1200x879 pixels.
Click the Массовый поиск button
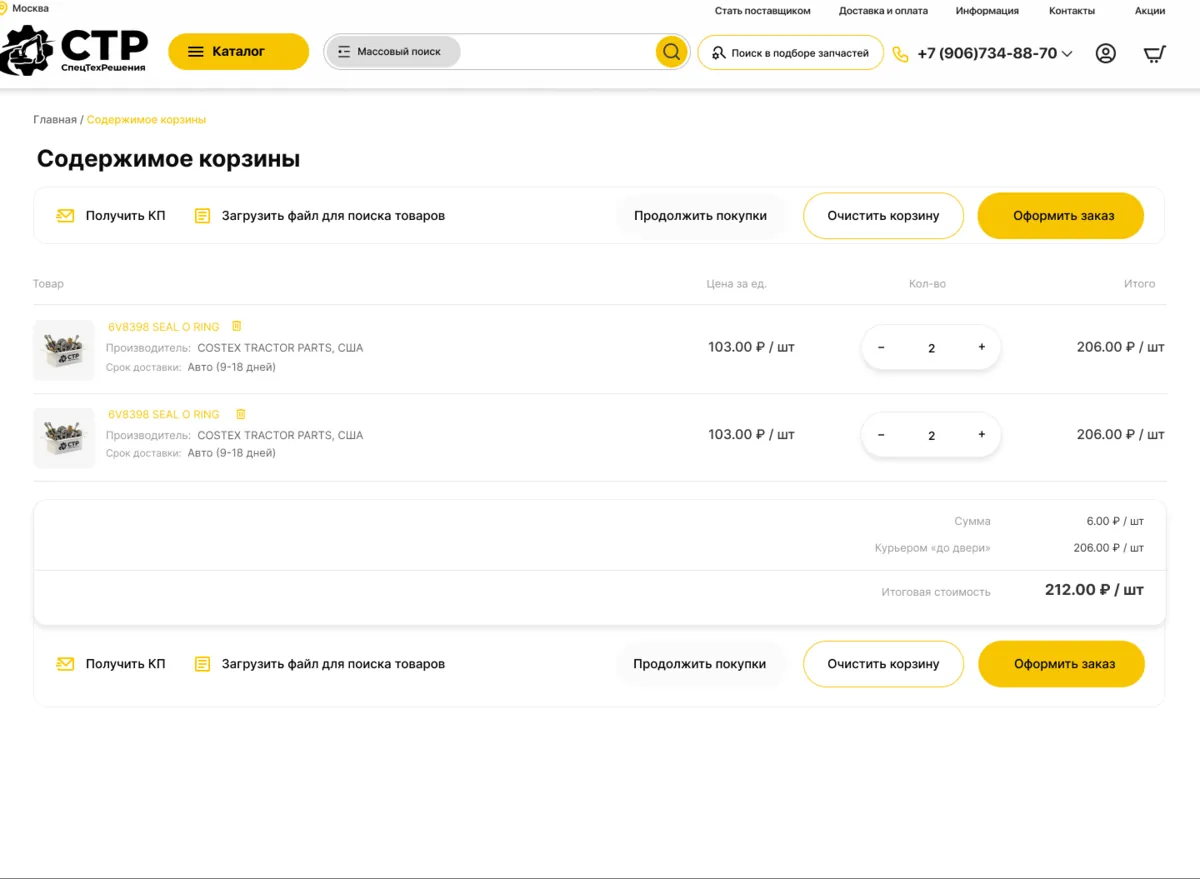tap(393, 52)
